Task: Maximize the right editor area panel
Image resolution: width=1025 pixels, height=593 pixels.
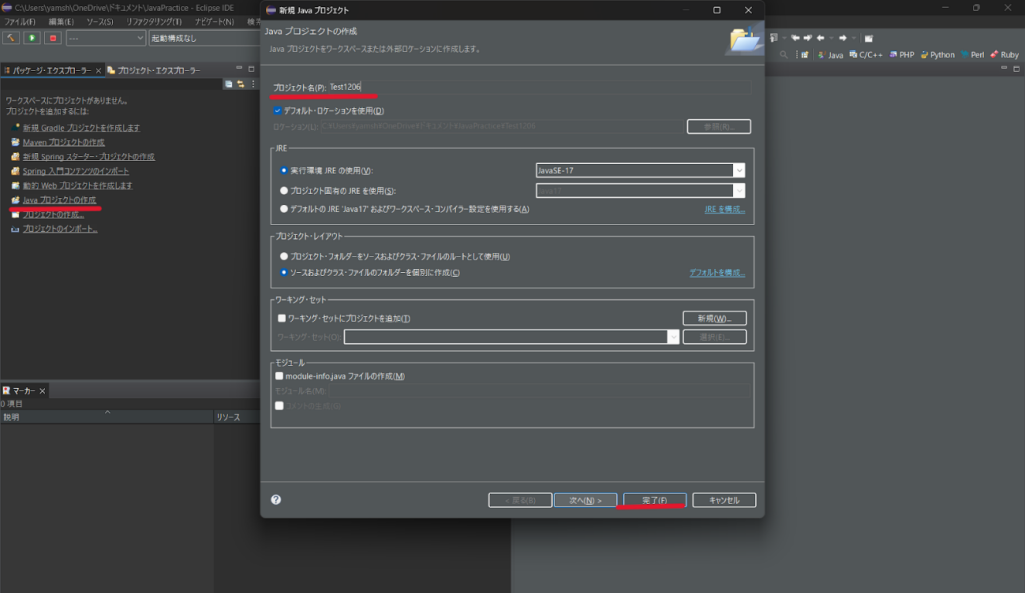Action: (1017, 69)
